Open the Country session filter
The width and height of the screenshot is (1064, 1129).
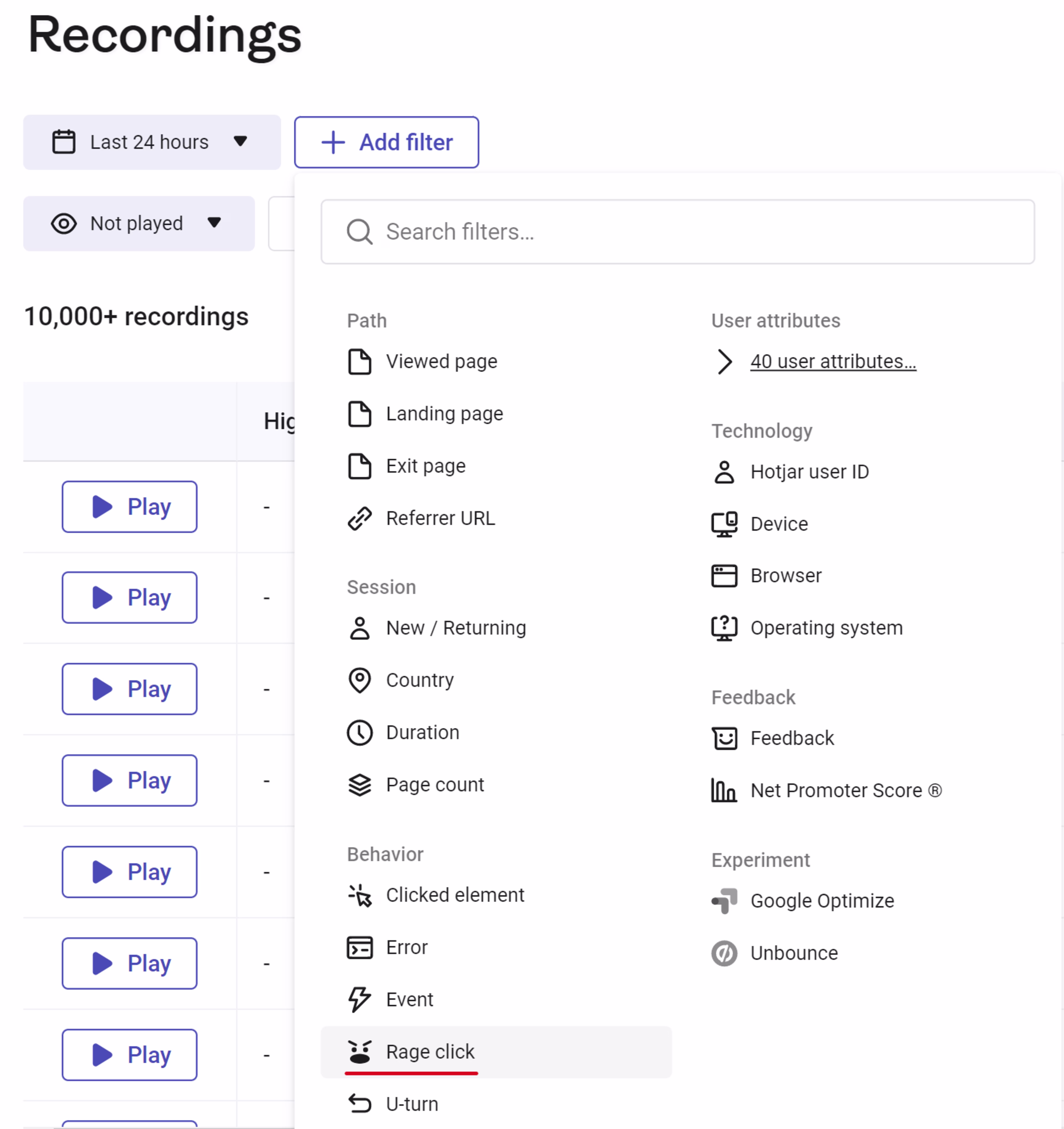(x=420, y=680)
